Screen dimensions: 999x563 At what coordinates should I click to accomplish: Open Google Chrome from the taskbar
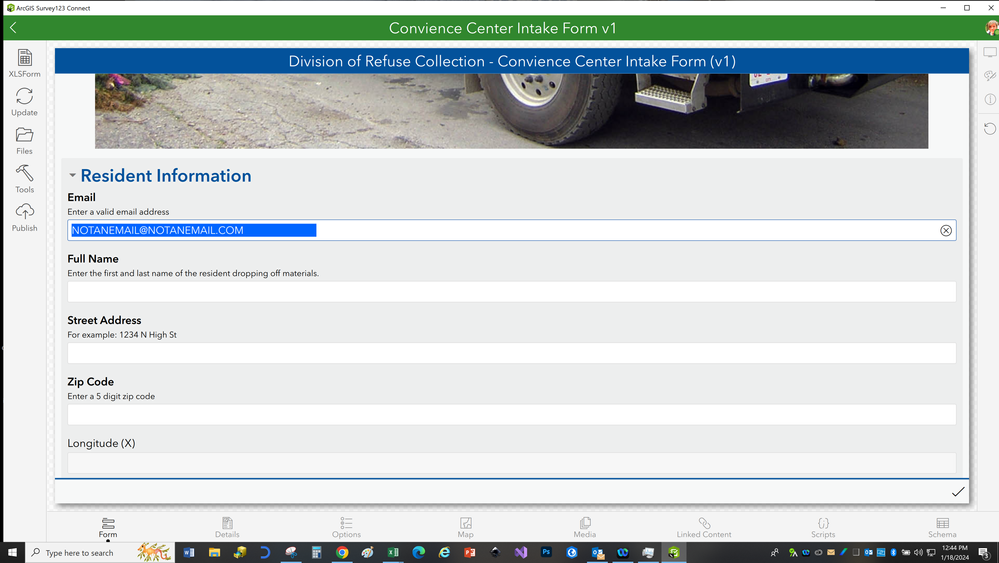342,552
